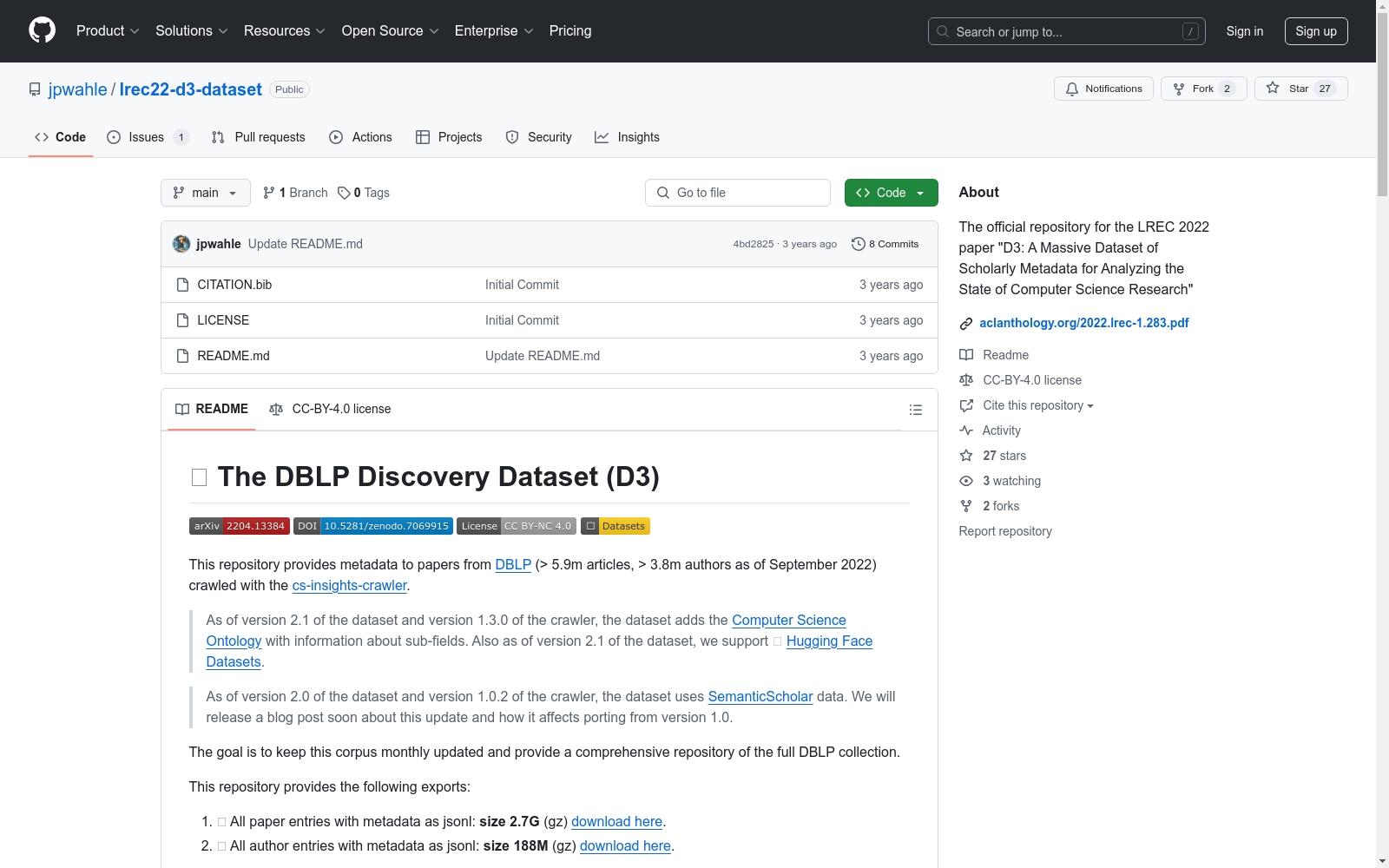Click the commit history clock icon

[x=859, y=244]
